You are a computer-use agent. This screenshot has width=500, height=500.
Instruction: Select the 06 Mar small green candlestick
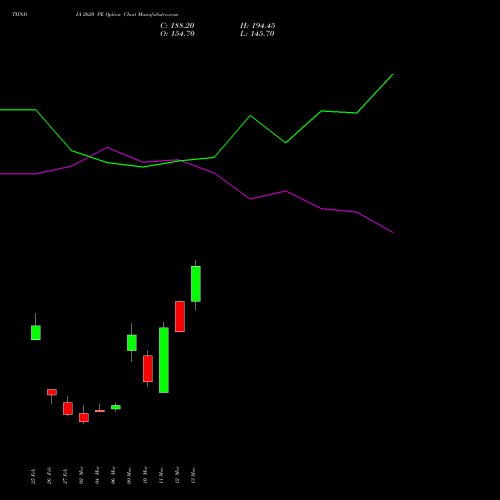116,407
